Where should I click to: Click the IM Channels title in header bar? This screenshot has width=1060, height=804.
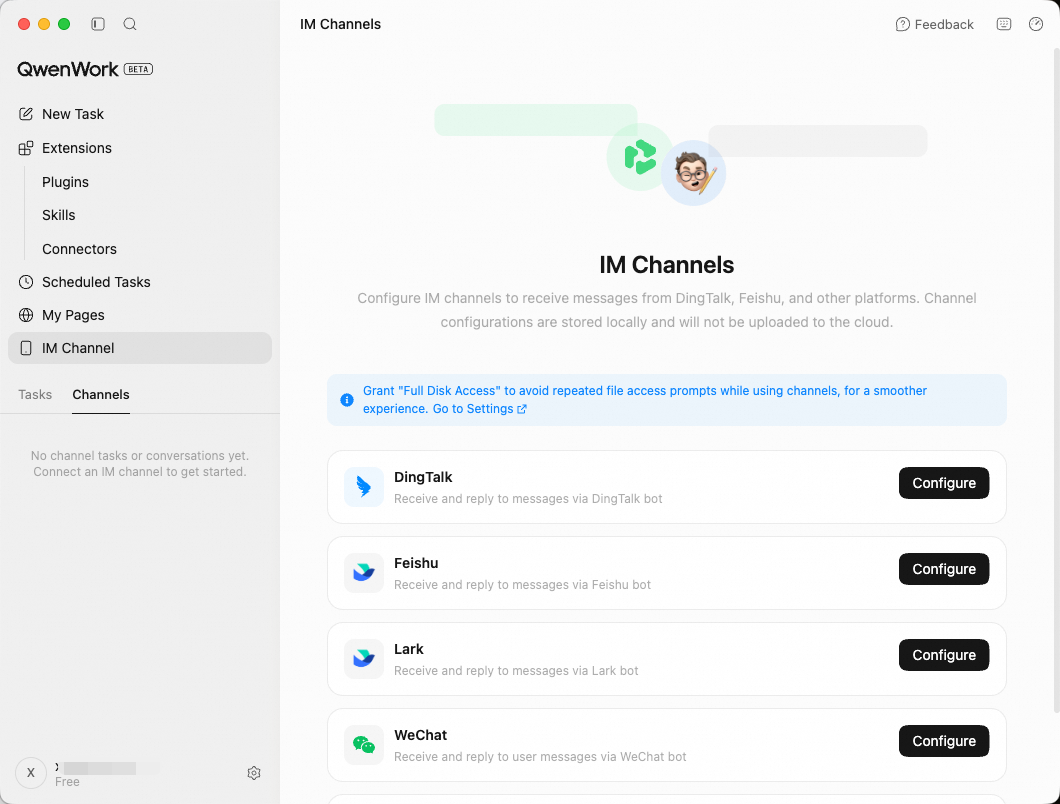tap(341, 24)
